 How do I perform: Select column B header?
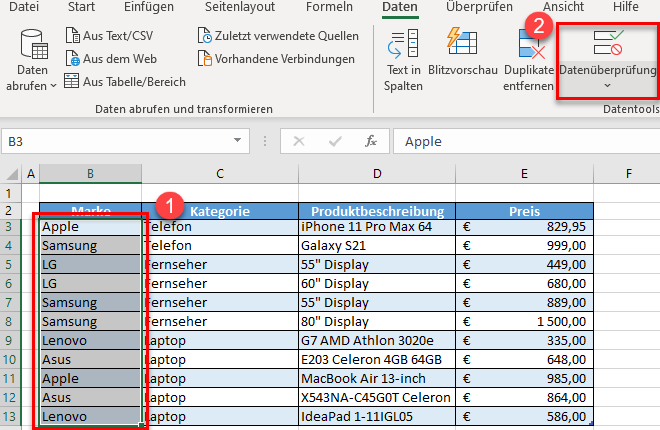[x=90, y=174]
